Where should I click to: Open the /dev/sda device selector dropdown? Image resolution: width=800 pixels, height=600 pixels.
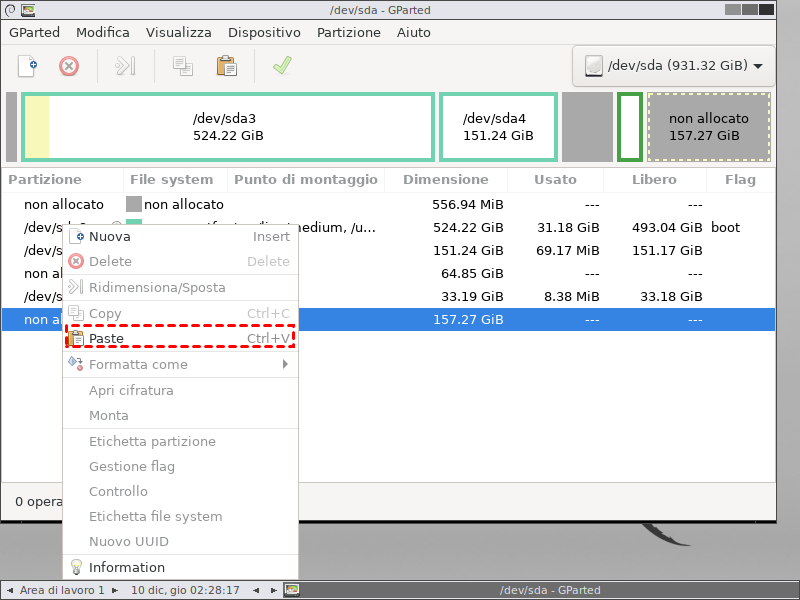click(673, 66)
